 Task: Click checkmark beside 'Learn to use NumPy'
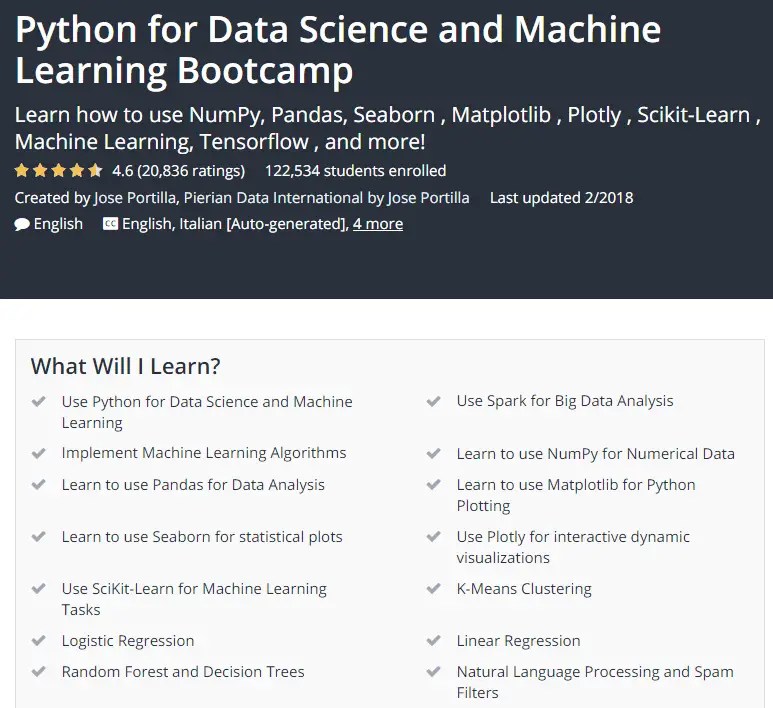[433, 454]
